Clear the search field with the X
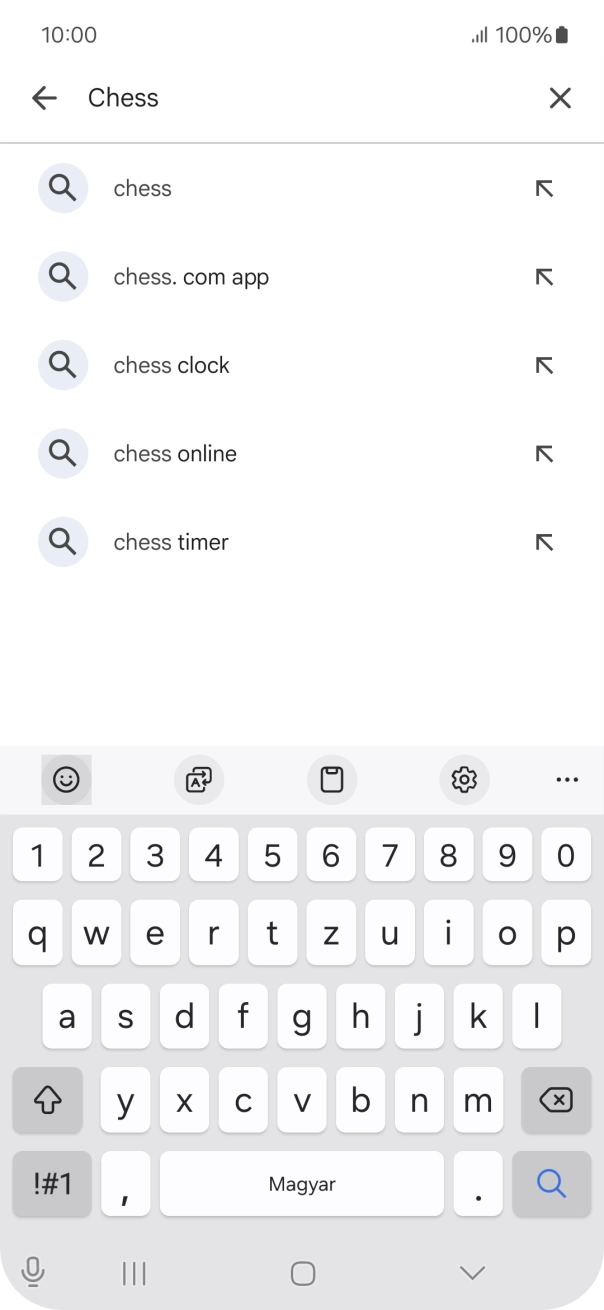 pyautogui.click(x=560, y=98)
